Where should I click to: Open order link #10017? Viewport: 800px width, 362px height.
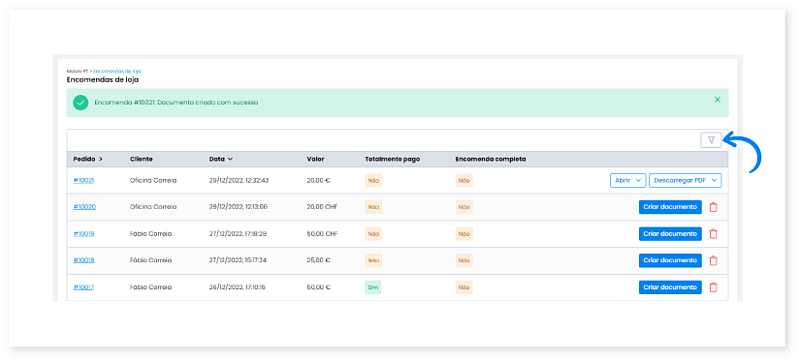click(x=84, y=287)
